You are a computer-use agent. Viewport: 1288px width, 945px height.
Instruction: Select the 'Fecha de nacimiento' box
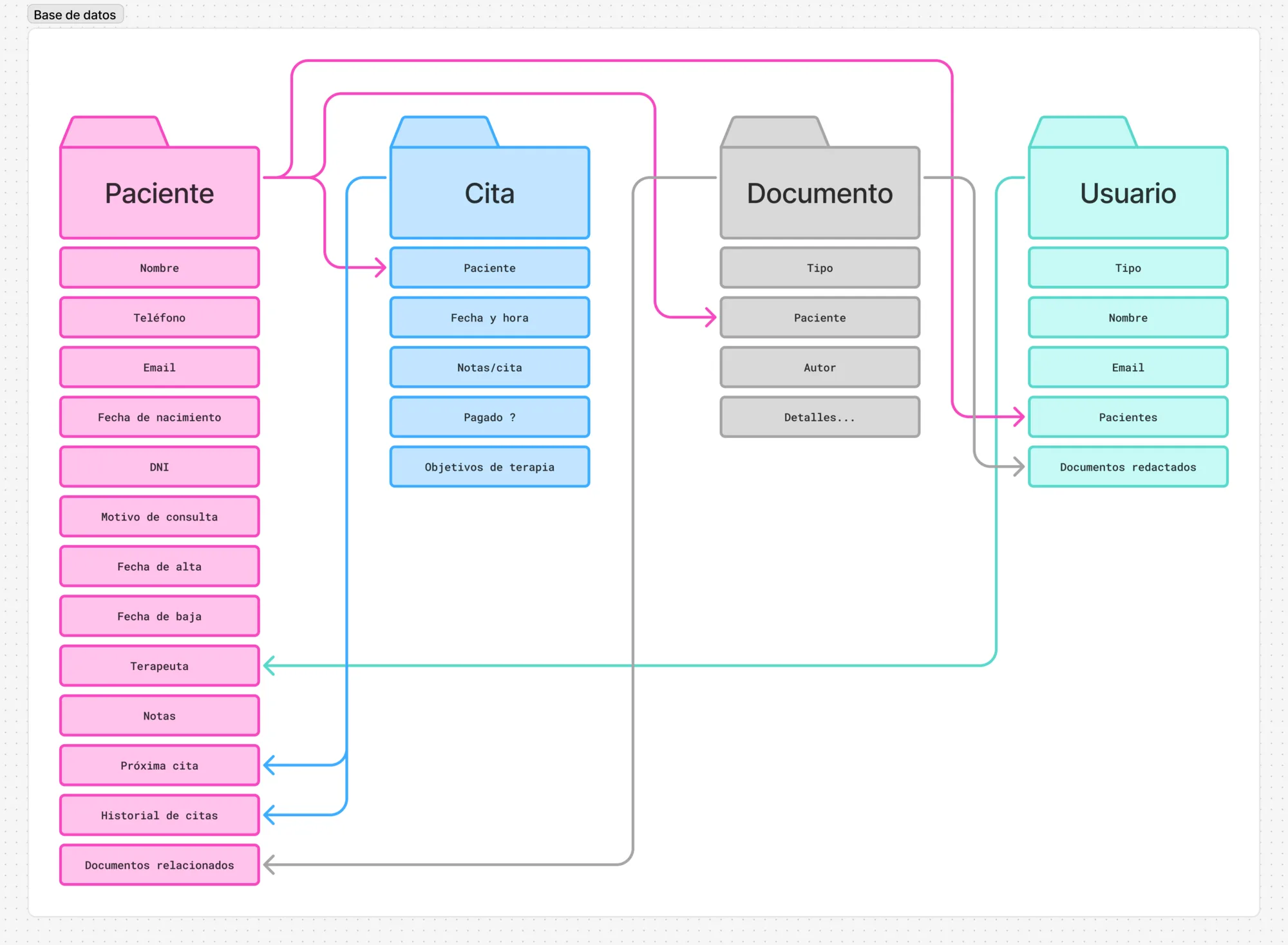pyautogui.click(x=160, y=417)
